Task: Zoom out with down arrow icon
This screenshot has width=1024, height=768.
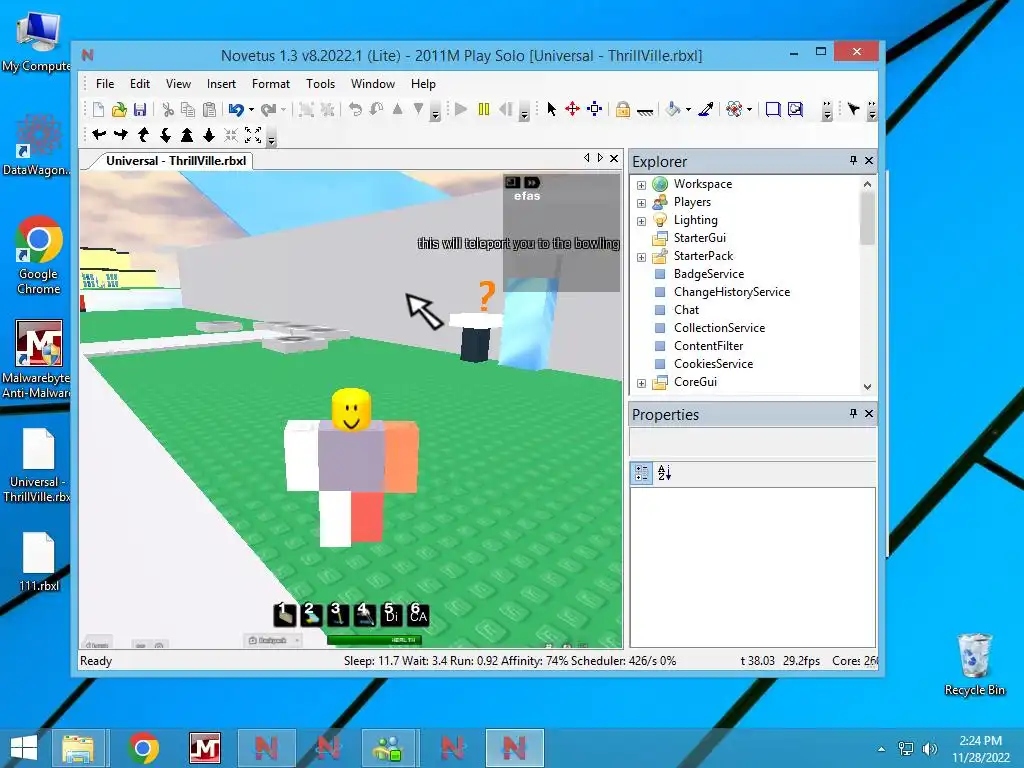Action: 209,135
